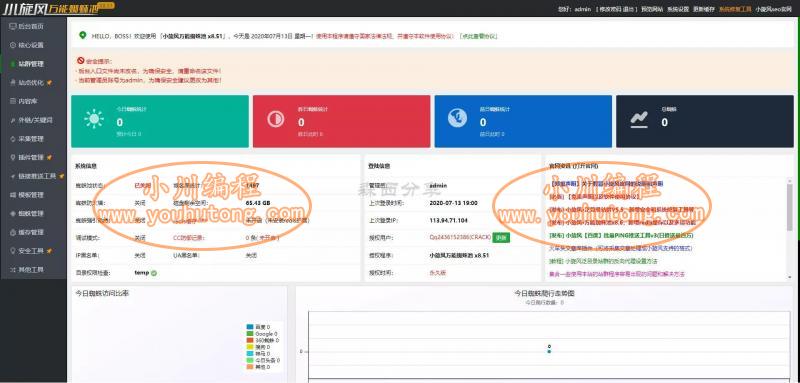Click globe icon on blue stats card
This screenshot has width=800, height=383.
click(x=457, y=118)
